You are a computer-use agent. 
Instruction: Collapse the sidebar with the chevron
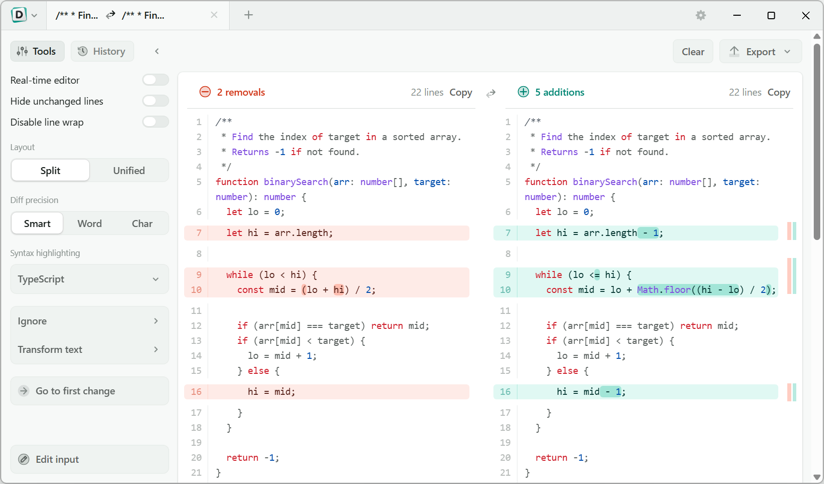(x=157, y=51)
